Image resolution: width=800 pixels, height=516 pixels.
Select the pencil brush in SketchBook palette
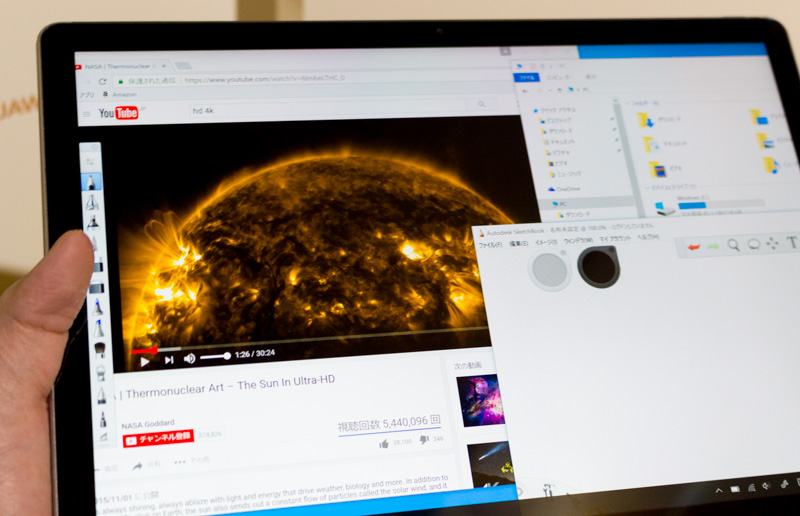pyautogui.click(x=91, y=182)
